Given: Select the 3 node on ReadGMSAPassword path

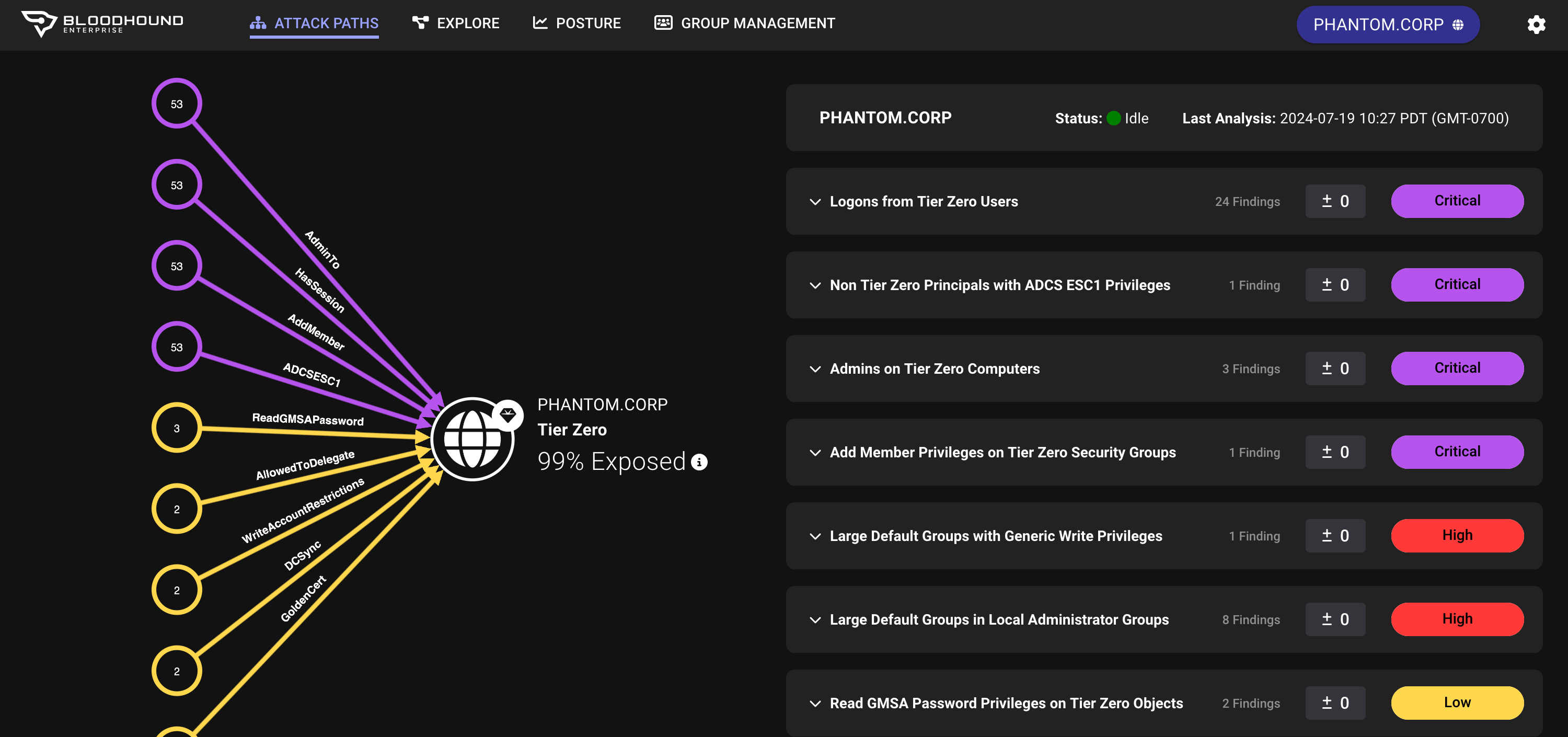Looking at the screenshot, I should click(177, 428).
